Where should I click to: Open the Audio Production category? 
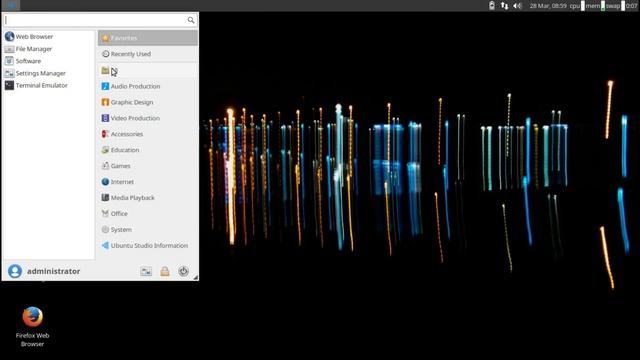(148, 86)
